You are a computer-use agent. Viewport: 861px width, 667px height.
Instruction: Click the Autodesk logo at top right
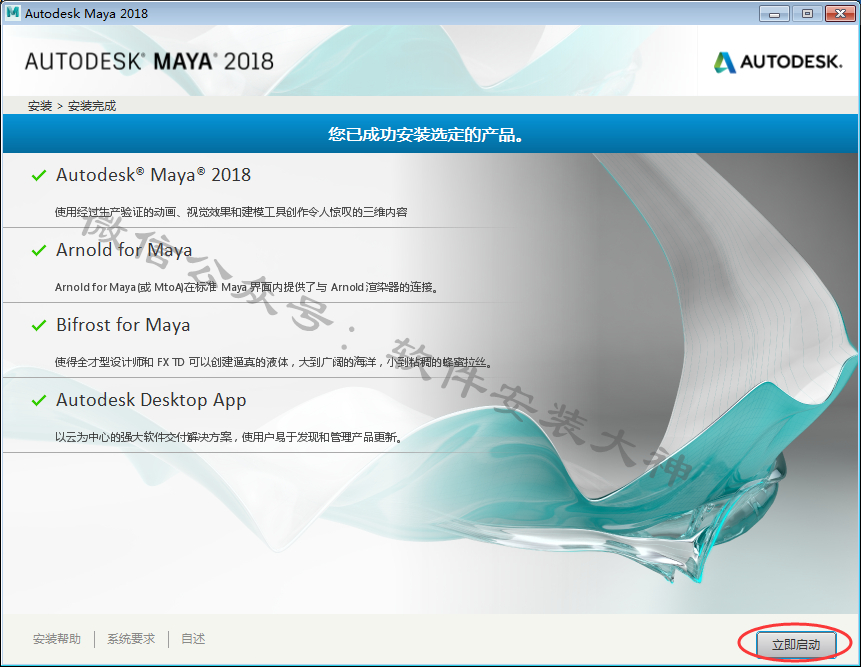(778, 62)
